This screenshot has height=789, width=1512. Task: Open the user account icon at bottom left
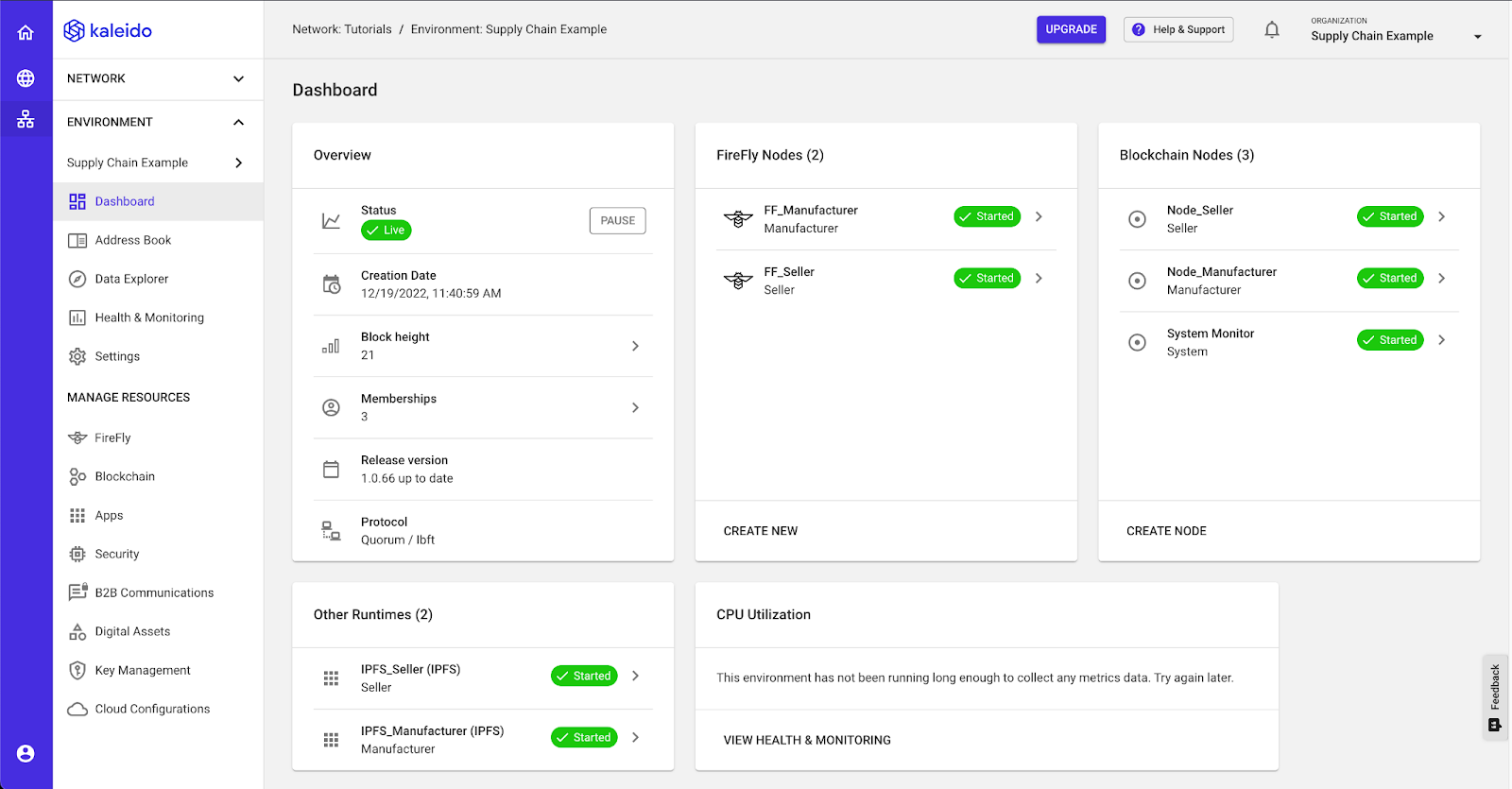point(26,753)
